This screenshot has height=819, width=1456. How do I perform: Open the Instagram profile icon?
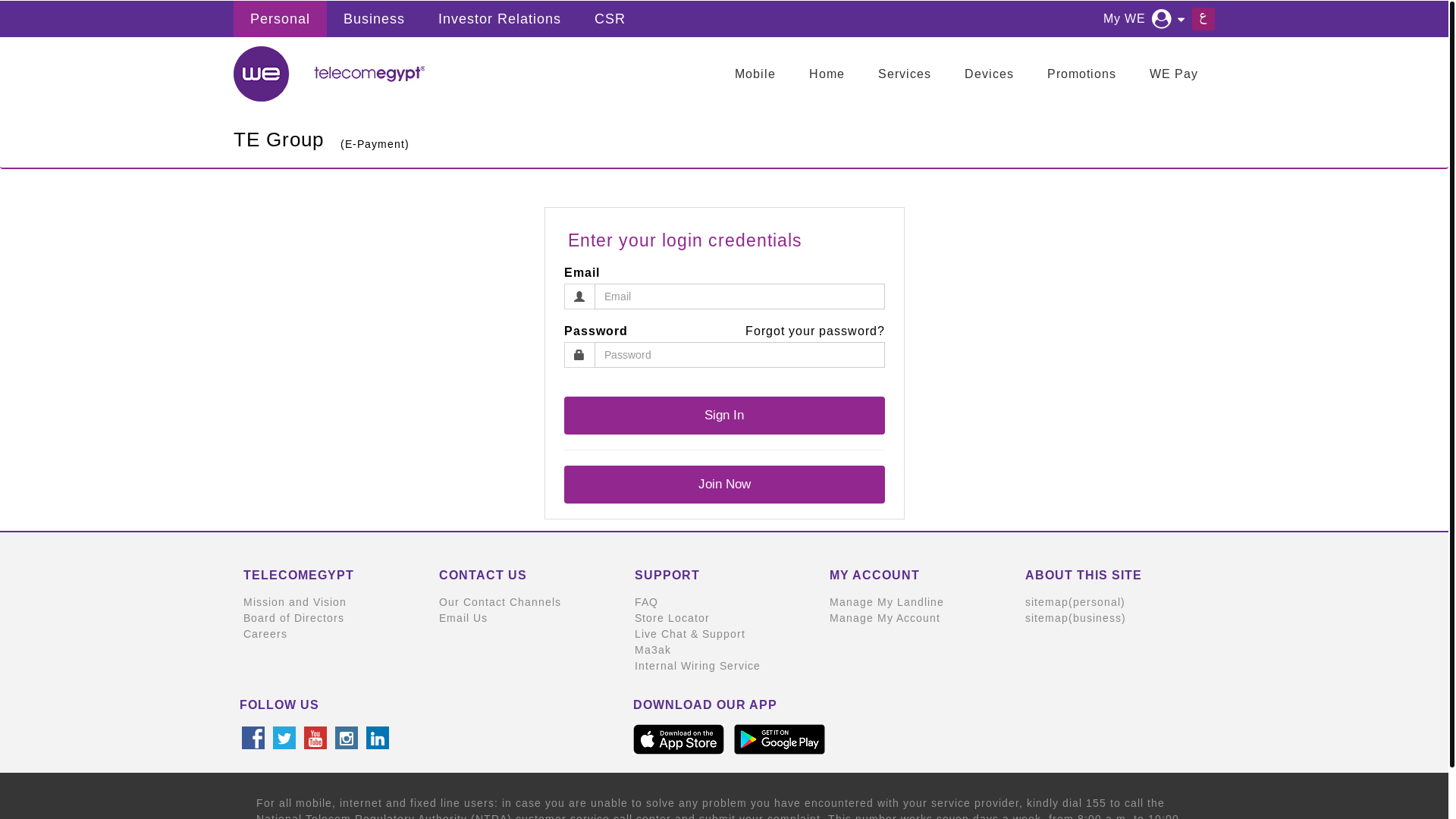pos(347,738)
